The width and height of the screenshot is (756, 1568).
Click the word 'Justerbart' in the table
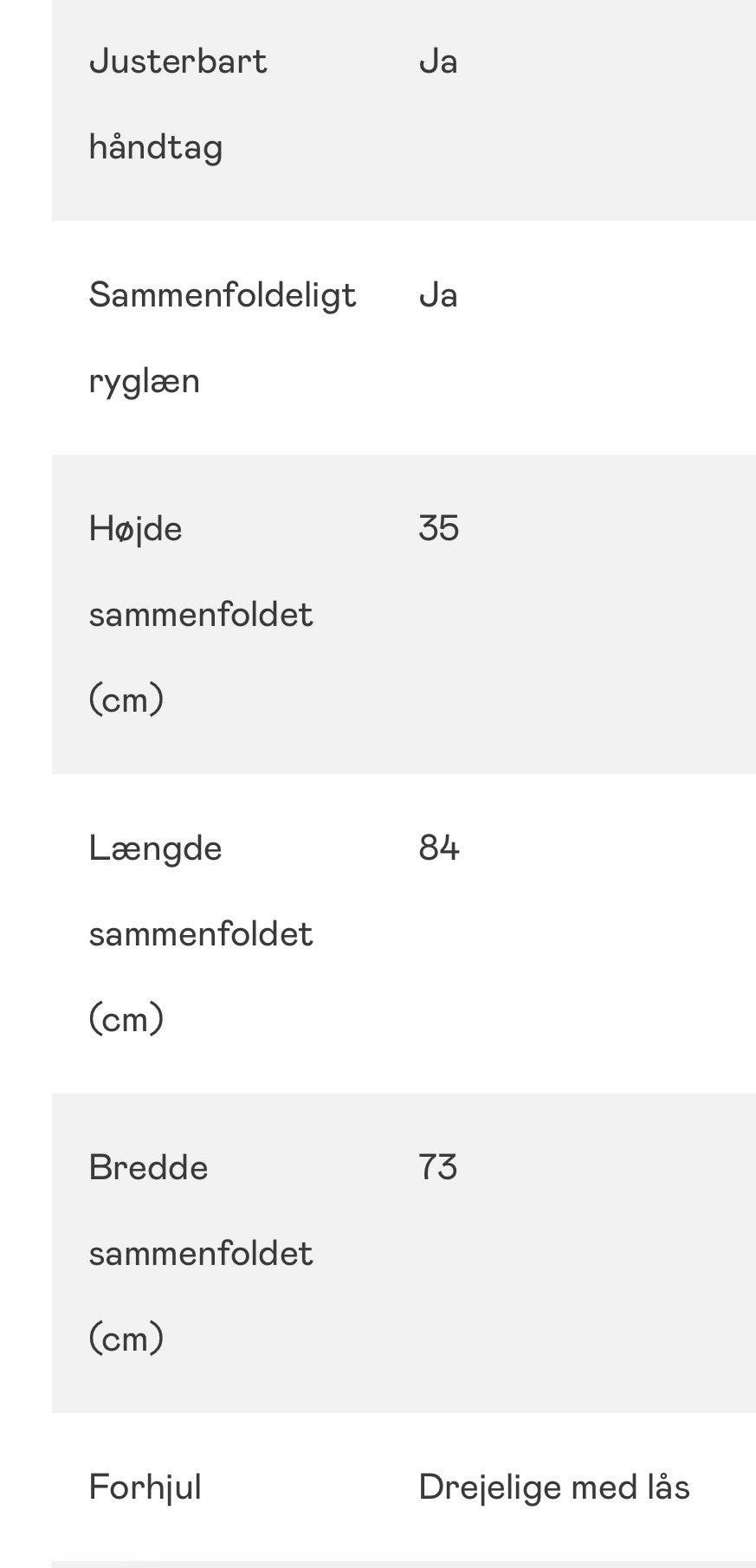point(178,61)
